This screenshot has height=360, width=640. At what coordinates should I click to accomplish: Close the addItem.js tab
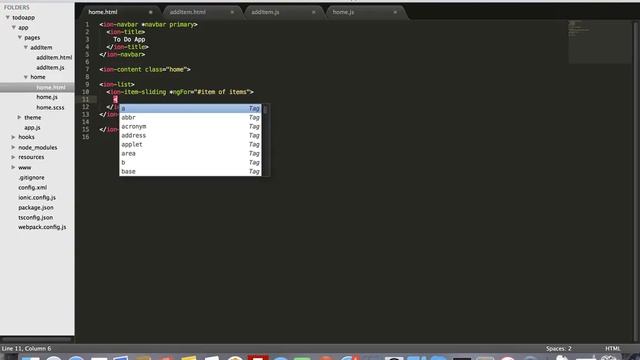pos(313,12)
